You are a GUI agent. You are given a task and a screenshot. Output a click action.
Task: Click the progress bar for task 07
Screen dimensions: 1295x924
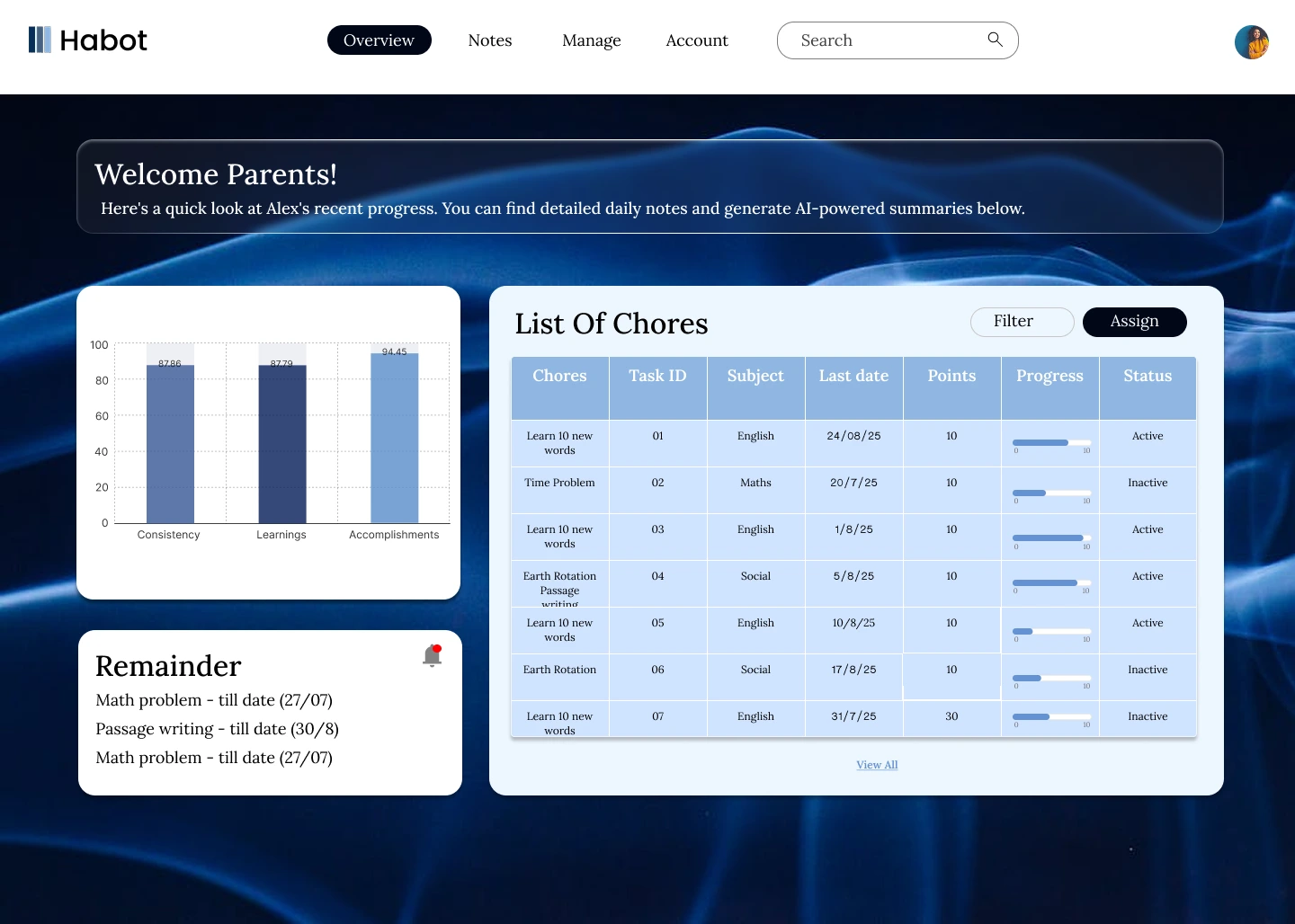[x=1051, y=717]
